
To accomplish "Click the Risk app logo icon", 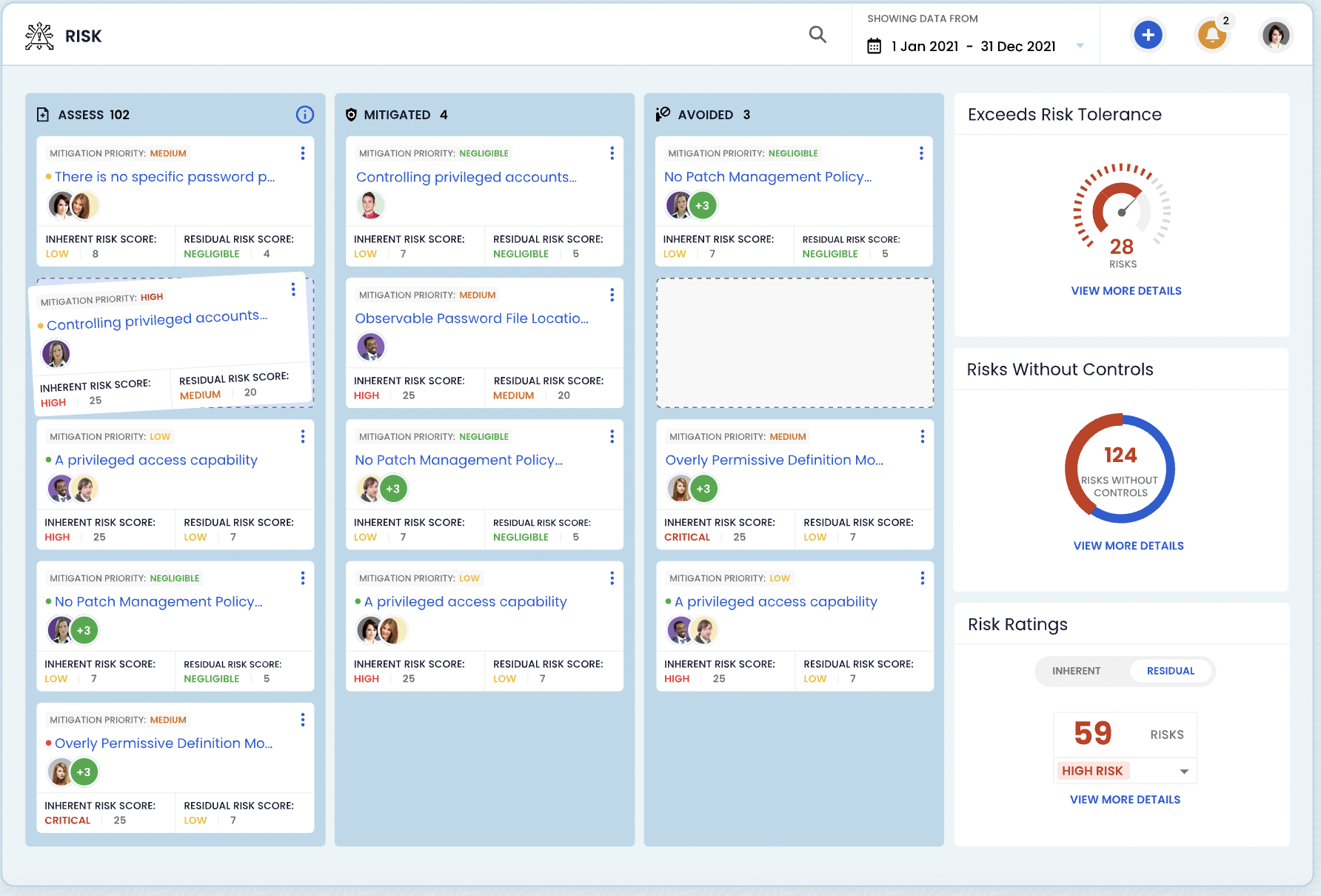I will [x=39, y=36].
